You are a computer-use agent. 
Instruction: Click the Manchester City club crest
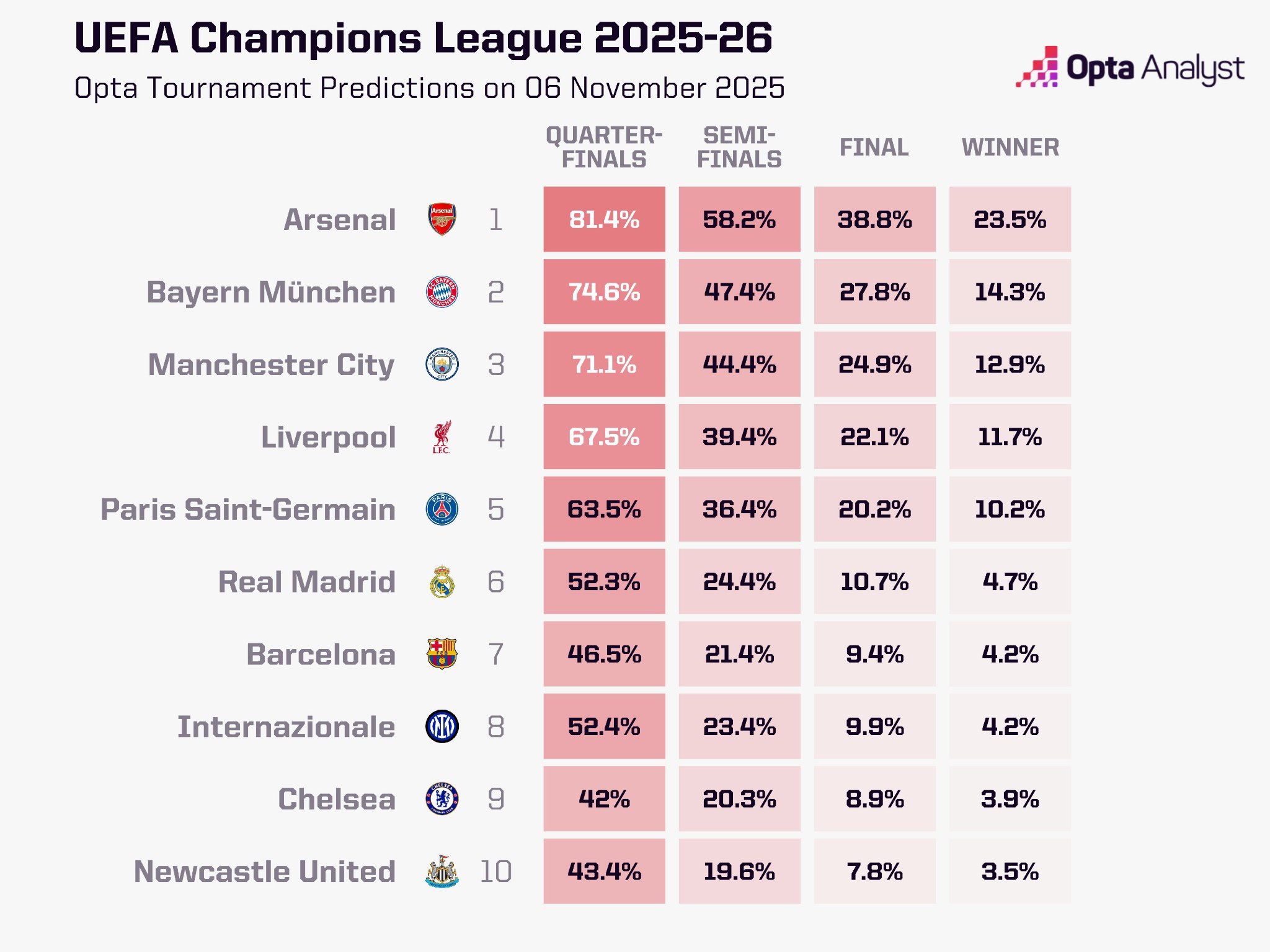pyautogui.click(x=442, y=364)
